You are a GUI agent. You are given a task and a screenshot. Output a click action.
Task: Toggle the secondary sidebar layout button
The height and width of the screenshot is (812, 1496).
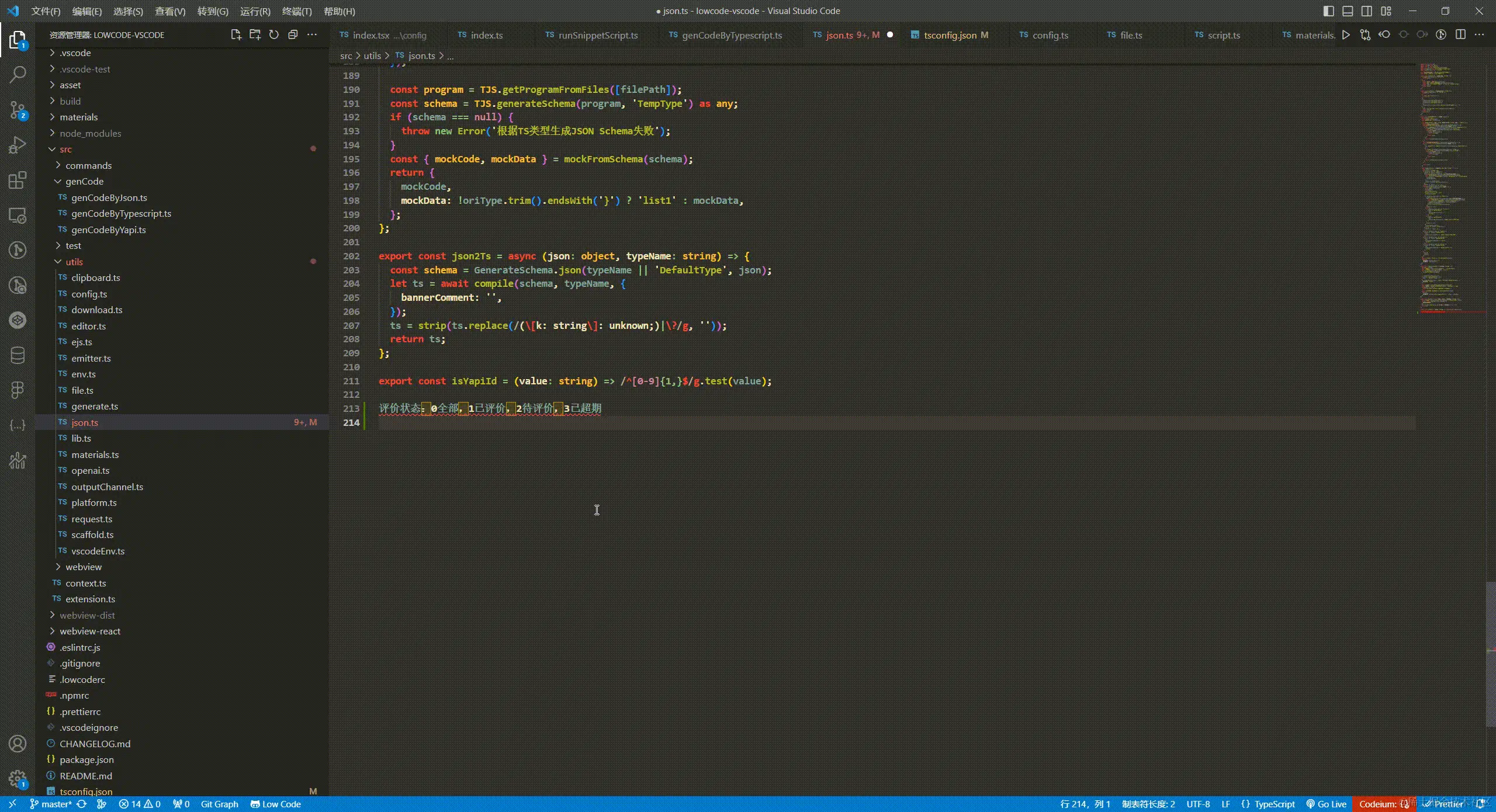(1366, 11)
